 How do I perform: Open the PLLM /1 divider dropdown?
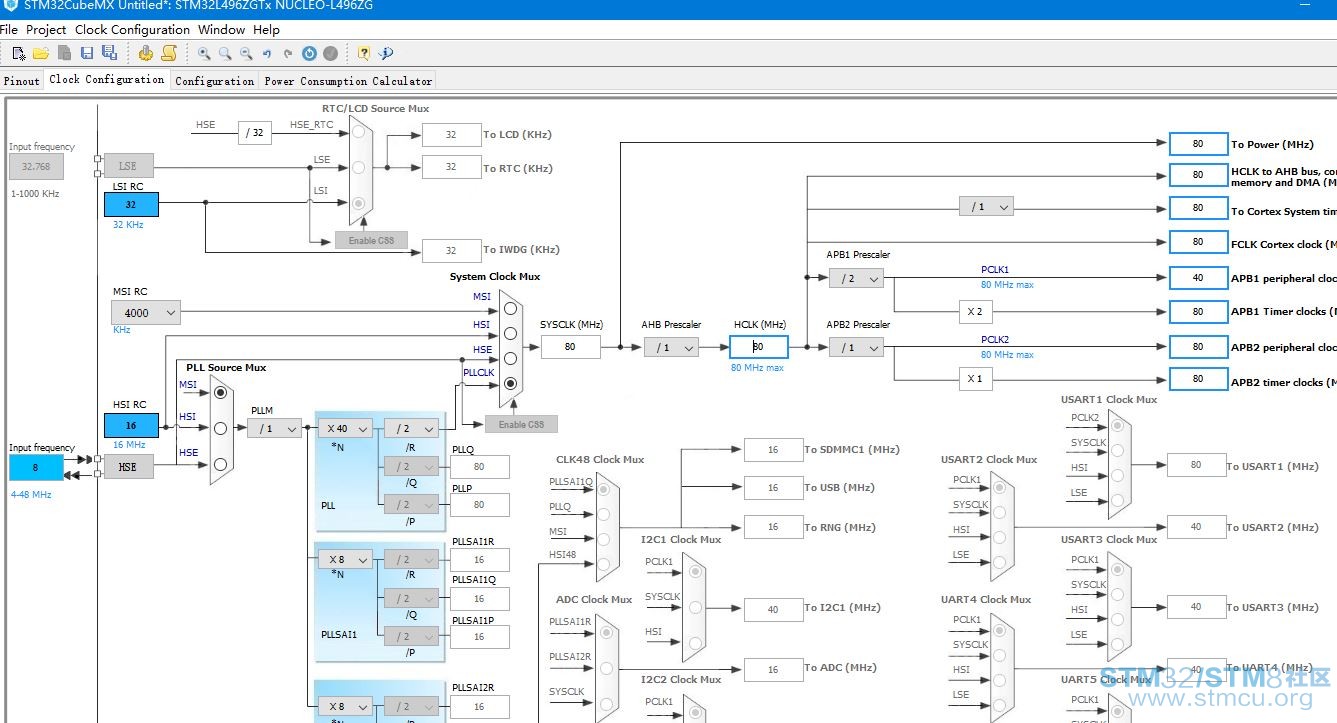click(275, 428)
